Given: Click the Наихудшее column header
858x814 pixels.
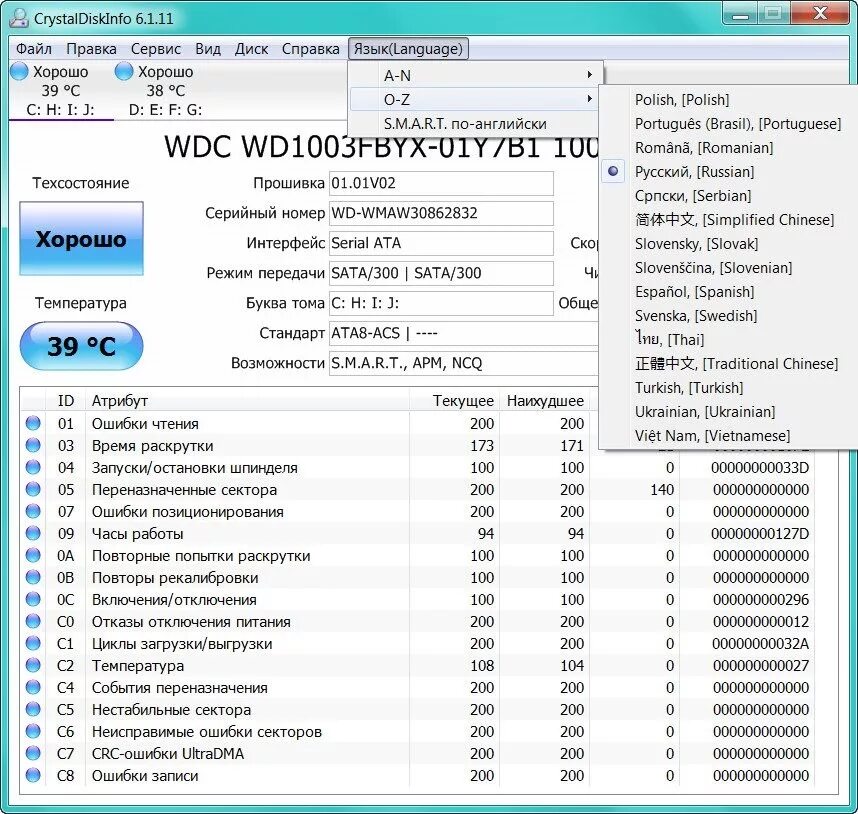Looking at the screenshot, I should pos(543,400).
